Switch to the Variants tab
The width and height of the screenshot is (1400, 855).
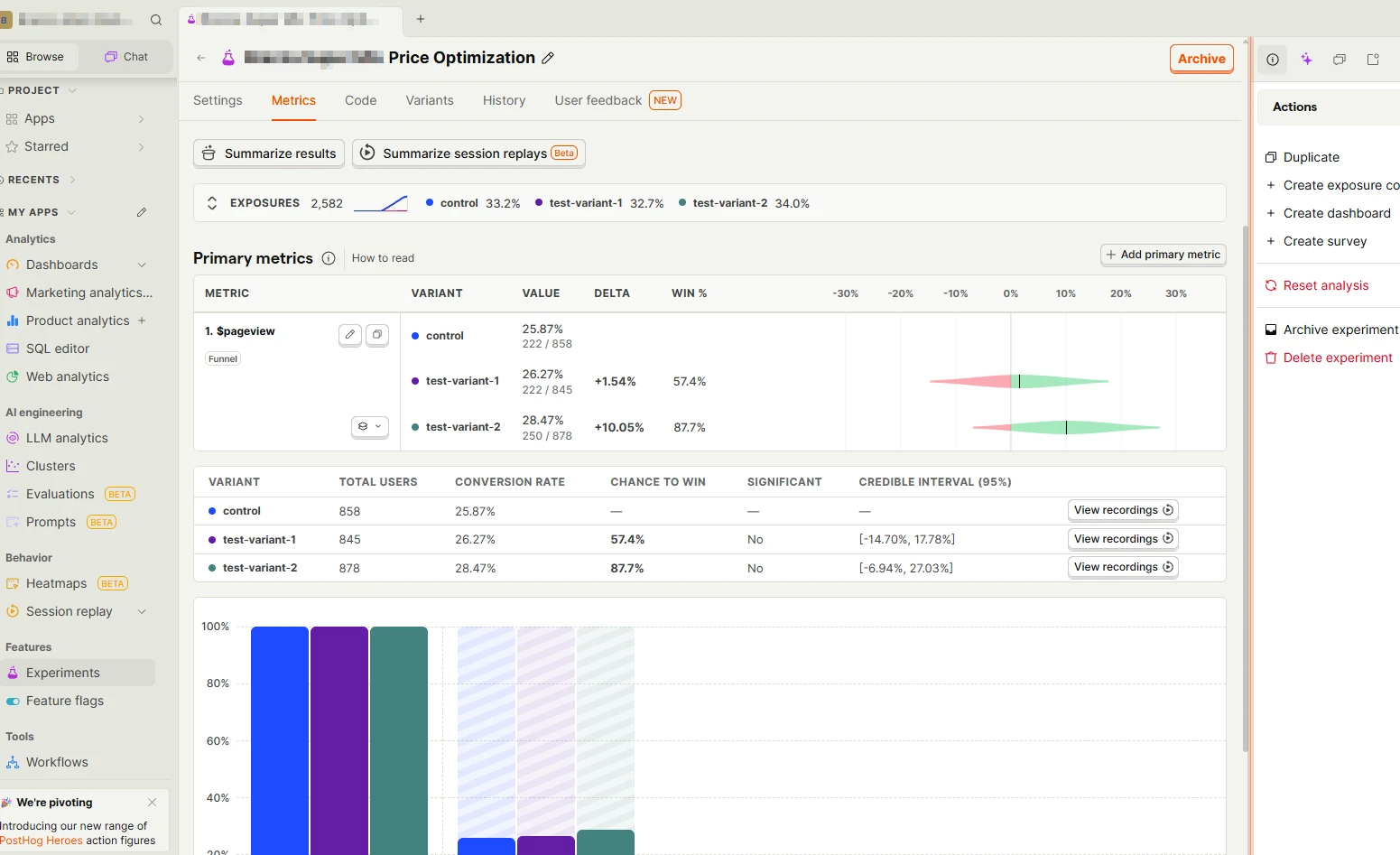coord(430,100)
